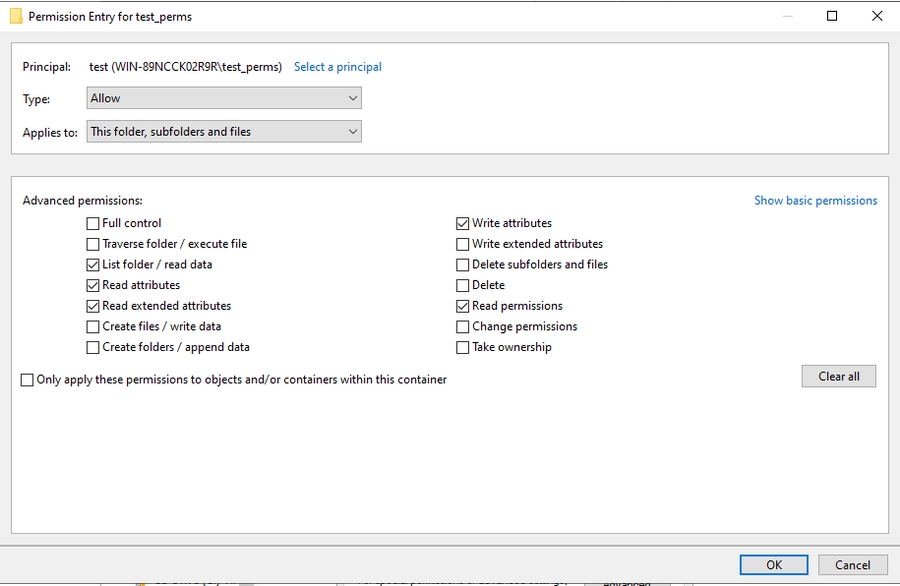Confirm with the OK button
The width and height of the screenshot is (900, 586).
[x=774, y=565]
